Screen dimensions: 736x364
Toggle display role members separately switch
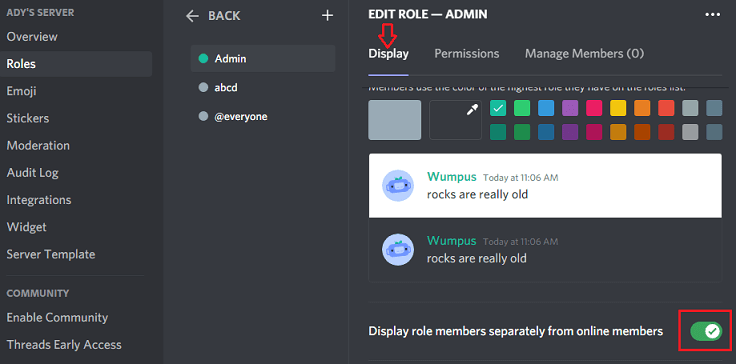point(705,331)
